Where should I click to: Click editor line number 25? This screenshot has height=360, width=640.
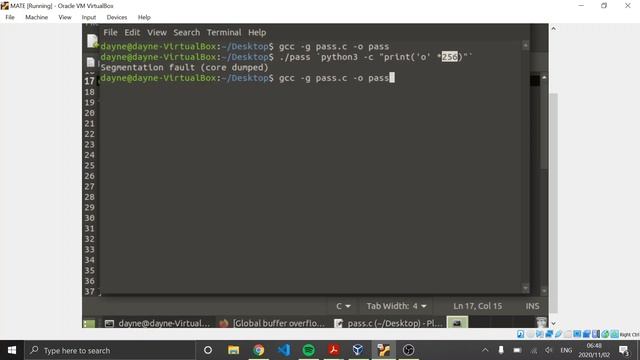pyautogui.click(x=89, y=165)
